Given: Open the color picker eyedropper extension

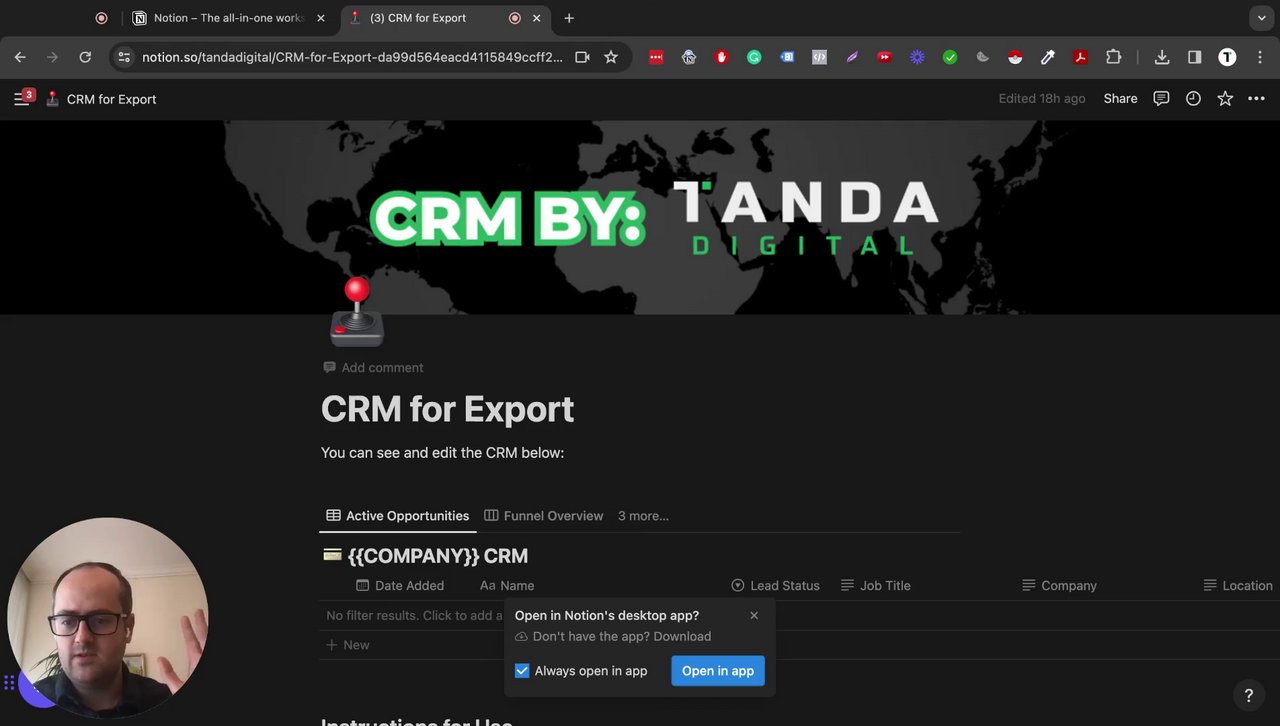Looking at the screenshot, I should 1047,57.
